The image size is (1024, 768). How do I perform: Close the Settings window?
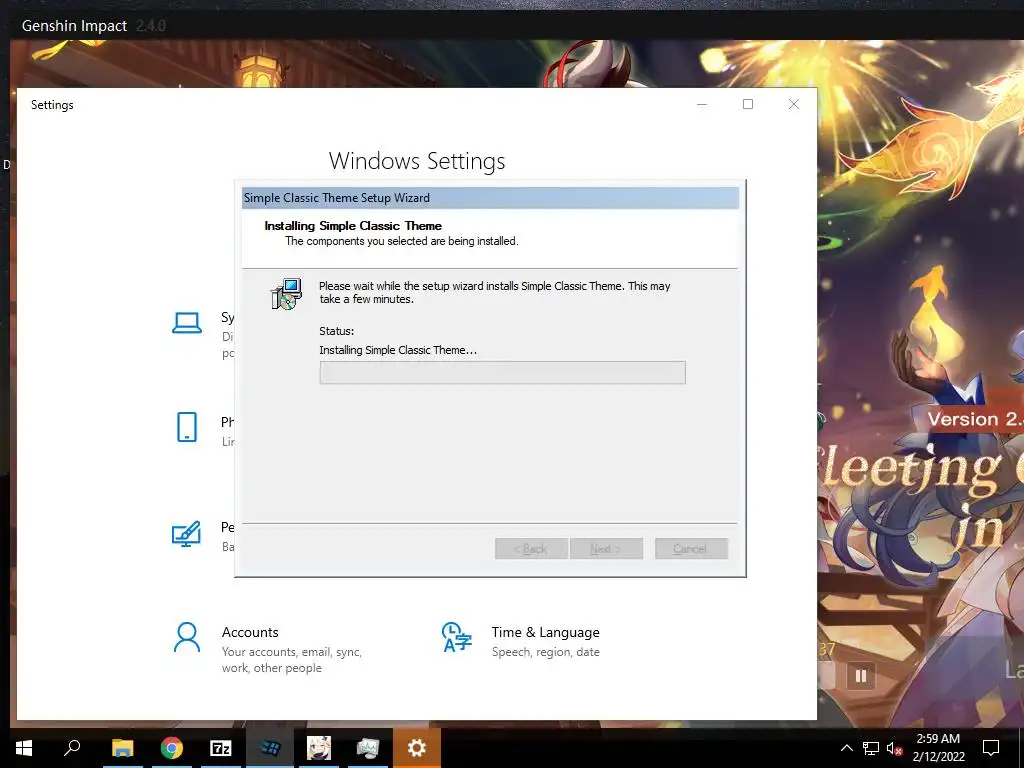793,104
